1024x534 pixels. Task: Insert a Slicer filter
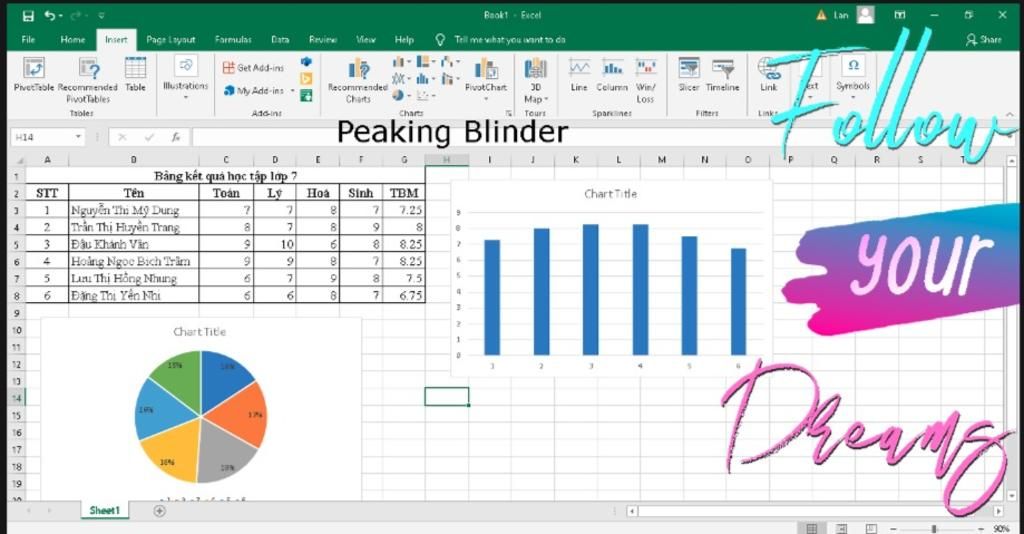[x=689, y=74]
